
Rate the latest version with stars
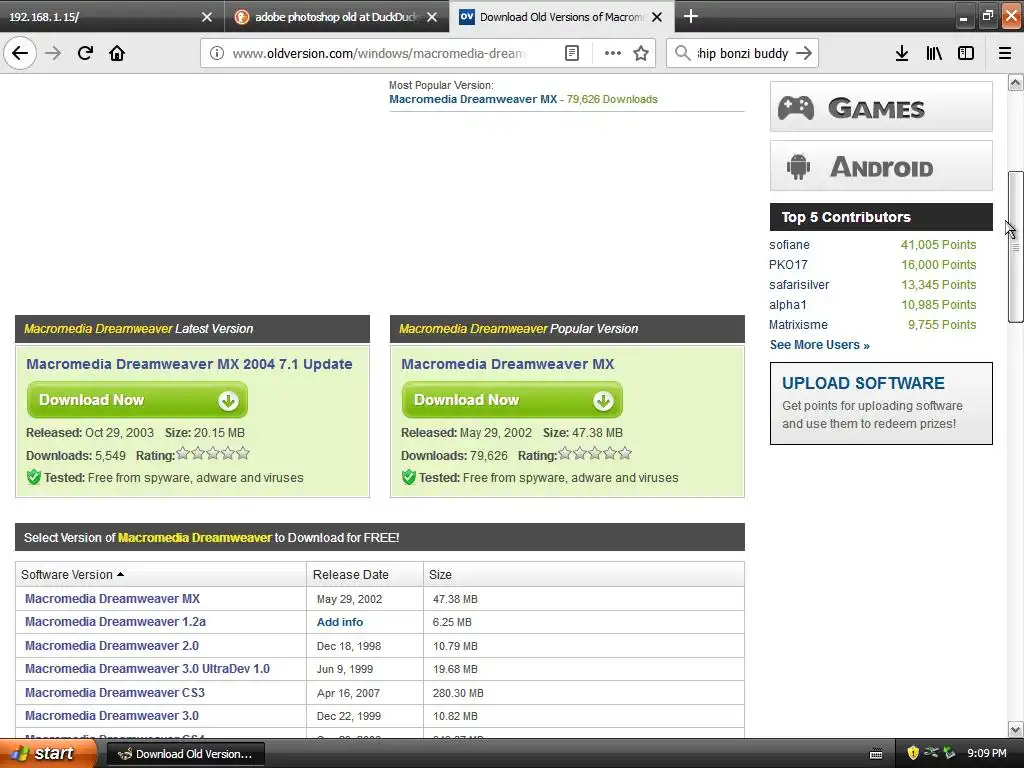213,453
